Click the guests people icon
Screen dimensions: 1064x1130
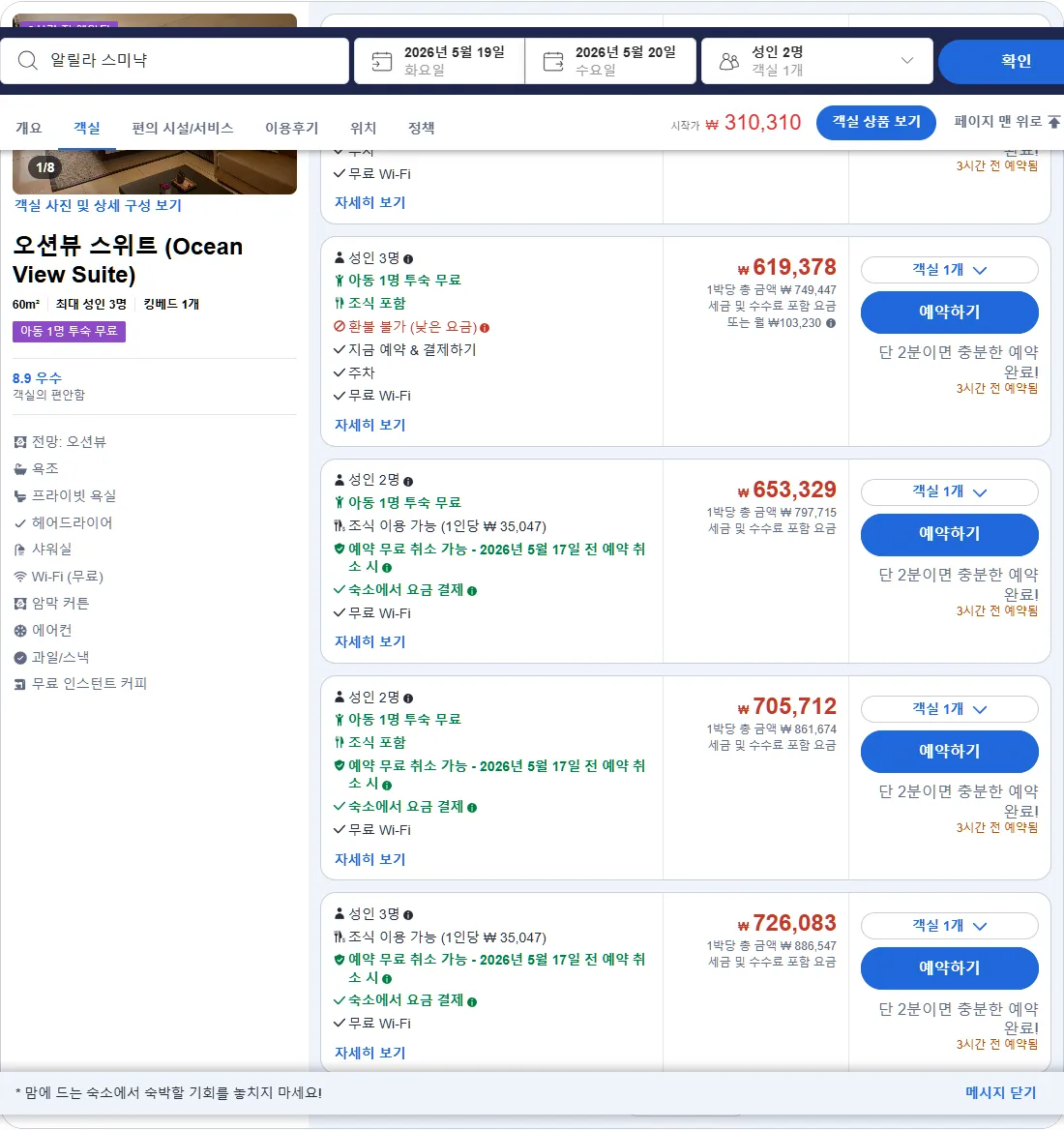coord(729,61)
